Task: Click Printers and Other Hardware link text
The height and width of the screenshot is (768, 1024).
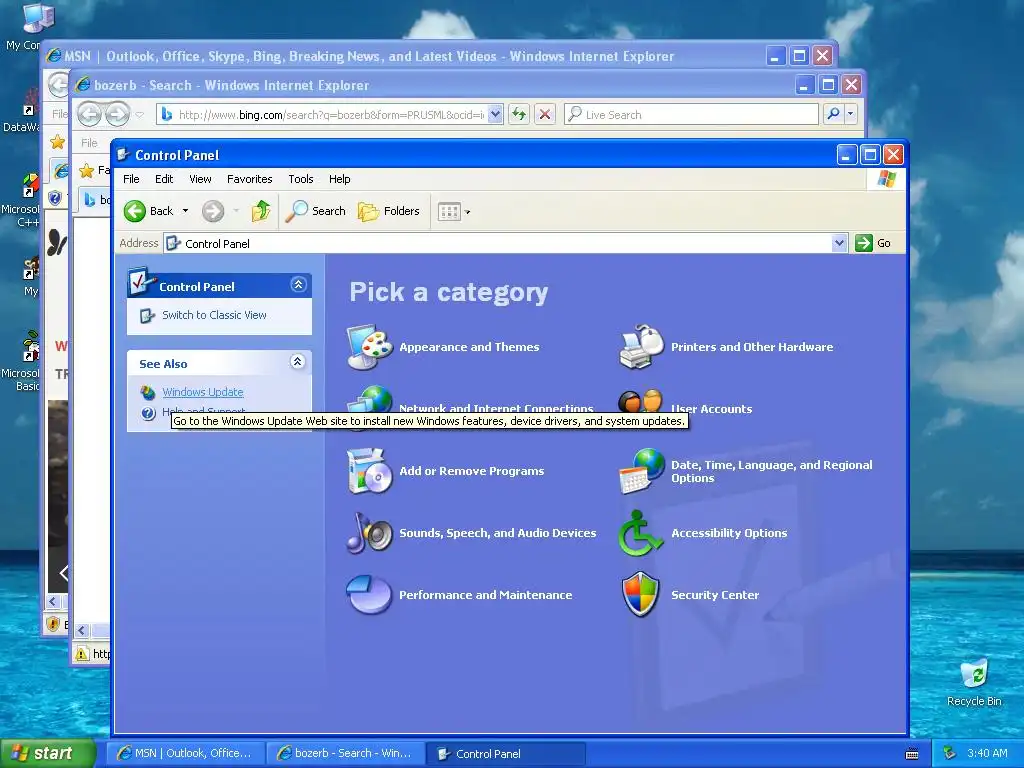Action: click(x=752, y=347)
